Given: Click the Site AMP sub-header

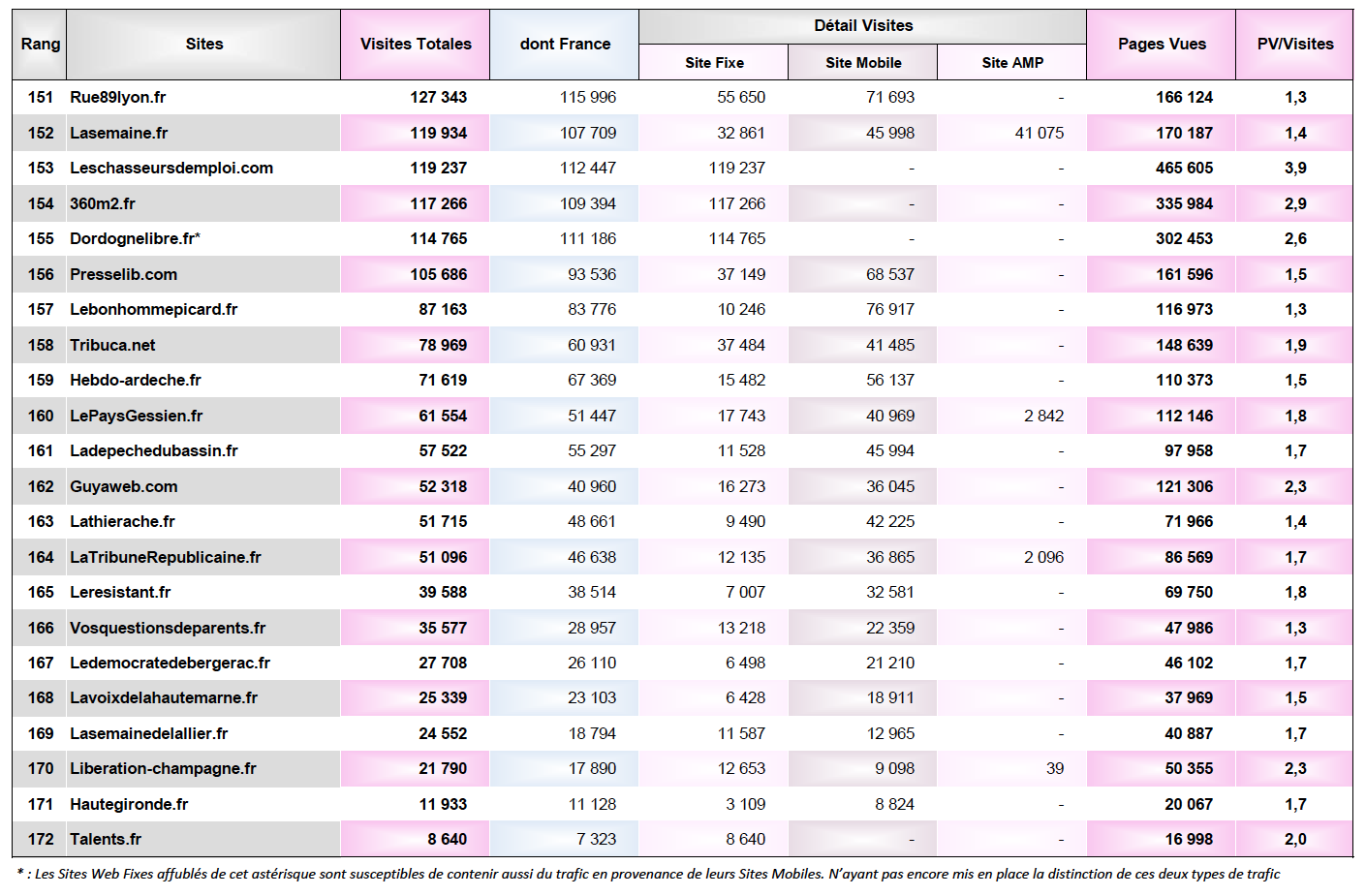Looking at the screenshot, I should tap(1012, 63).
